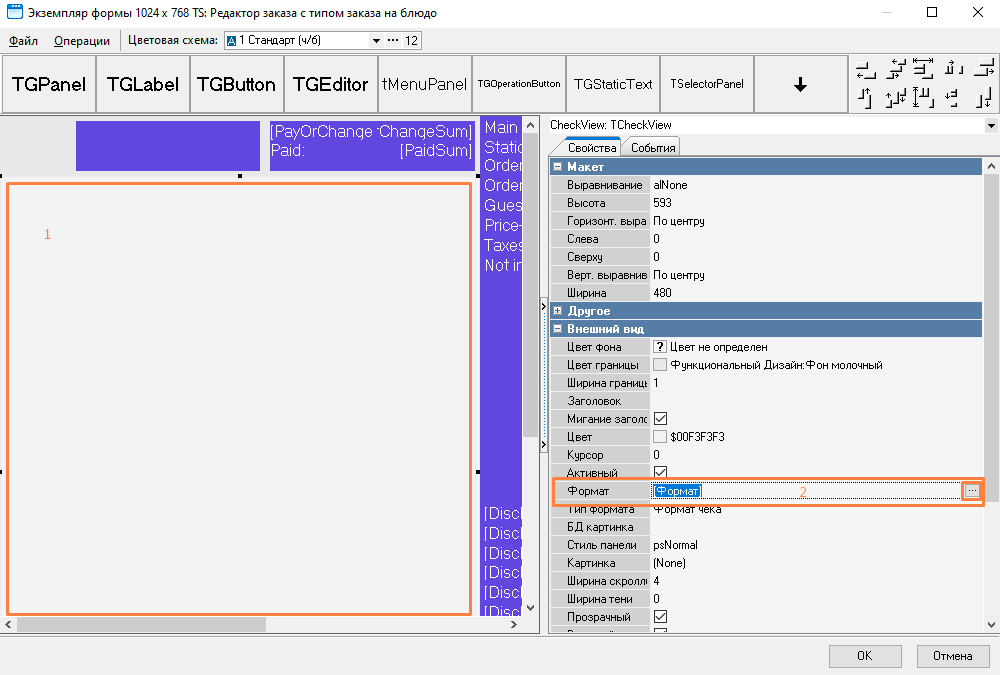1000x675 pixels.
Task: Click the equalize heights alignment icon
Action: 923,97
